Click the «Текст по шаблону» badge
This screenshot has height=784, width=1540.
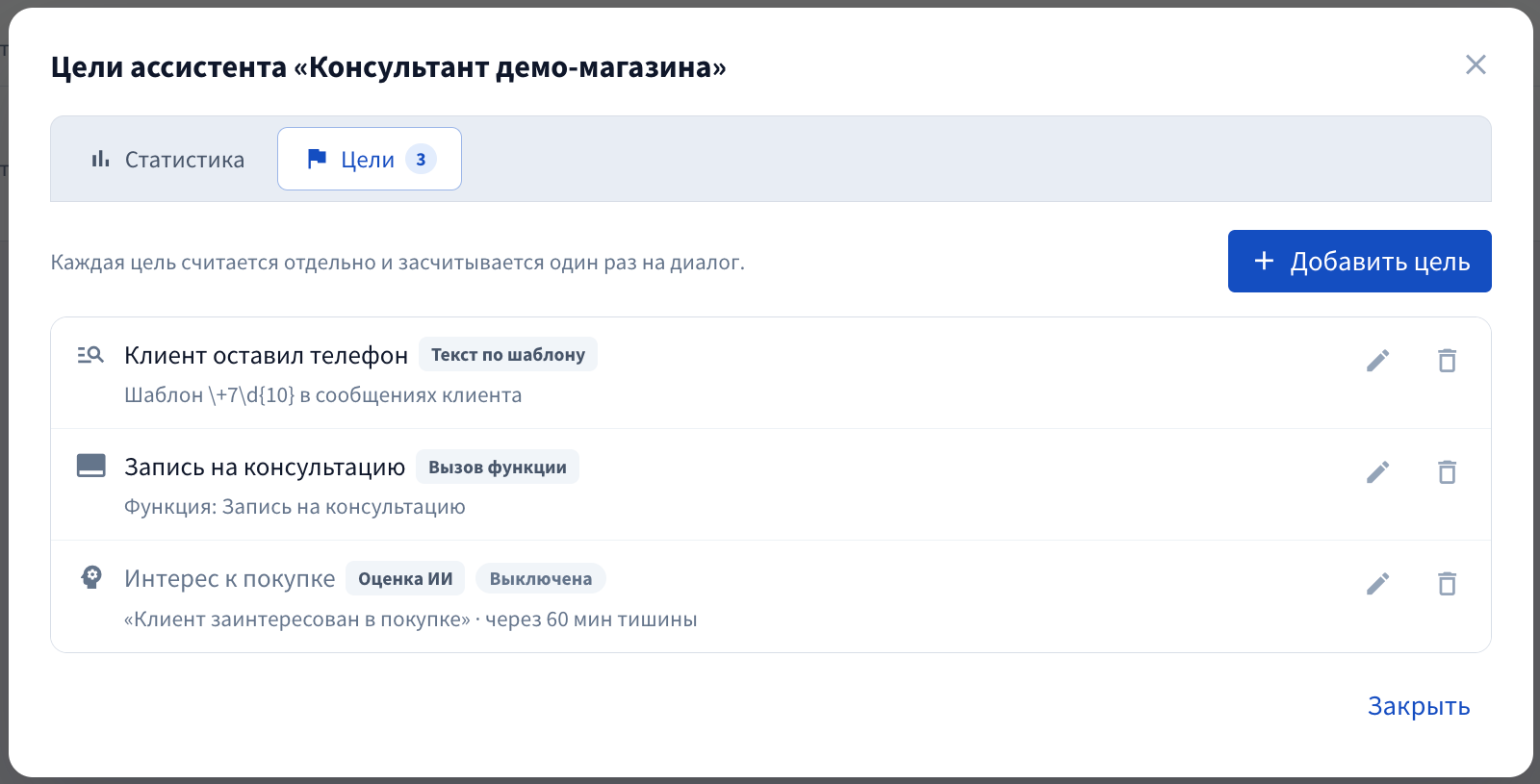508,354
